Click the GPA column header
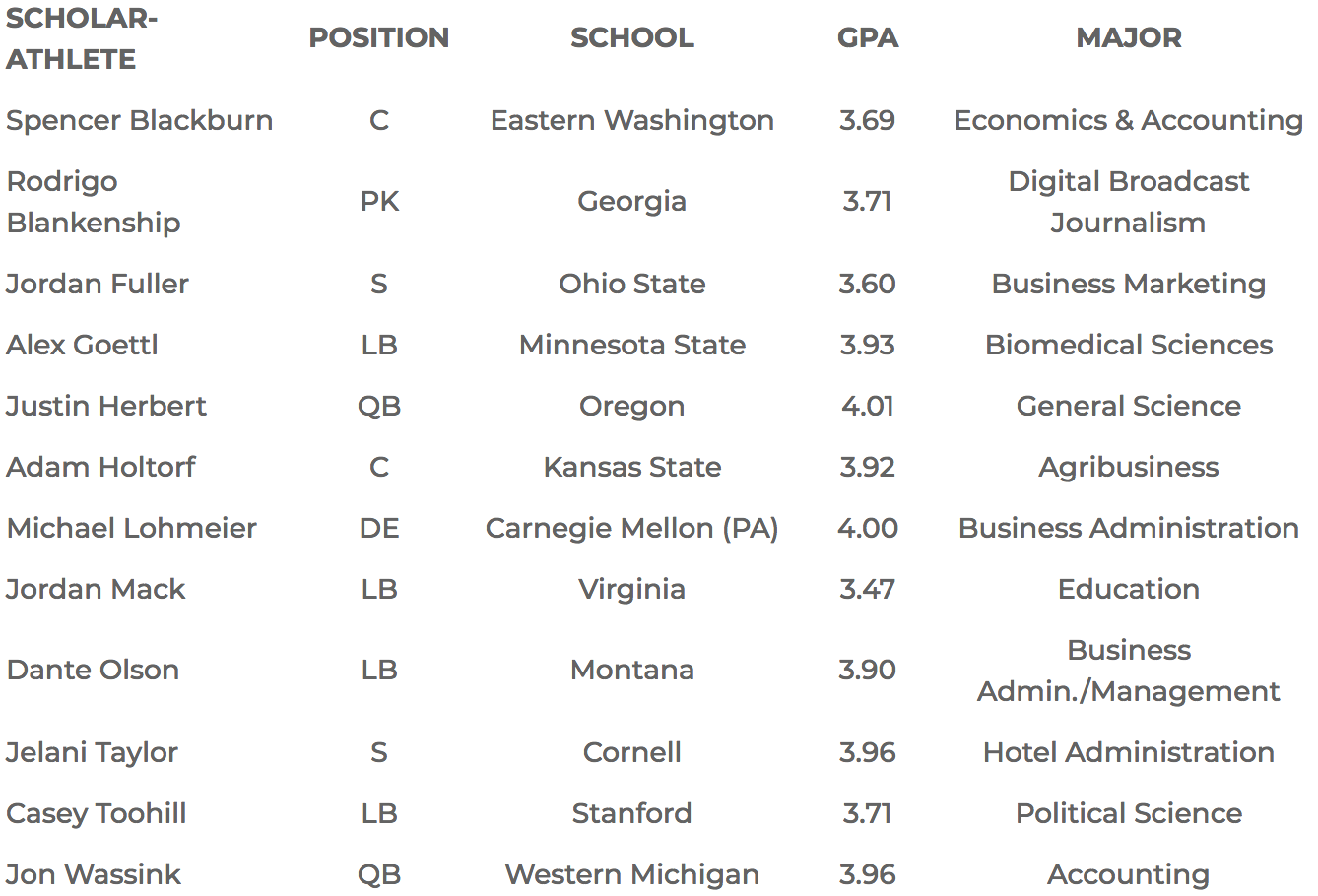This screenshot has height=896, width=1318. [x=868, y=37]
